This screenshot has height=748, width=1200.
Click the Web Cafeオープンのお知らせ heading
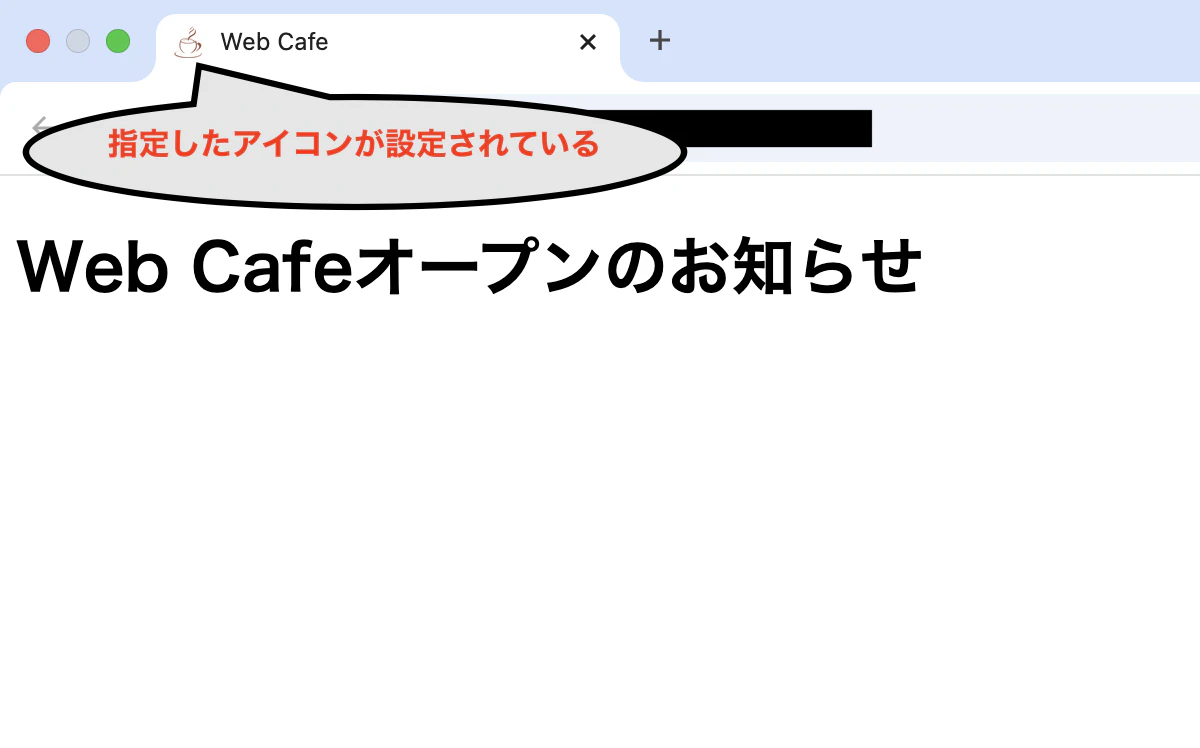(469, 266)
